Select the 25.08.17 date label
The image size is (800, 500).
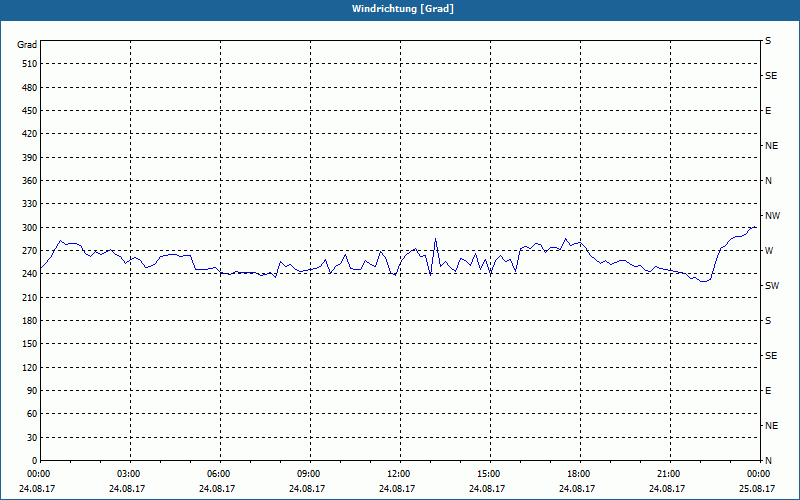[x=757, y=489]
